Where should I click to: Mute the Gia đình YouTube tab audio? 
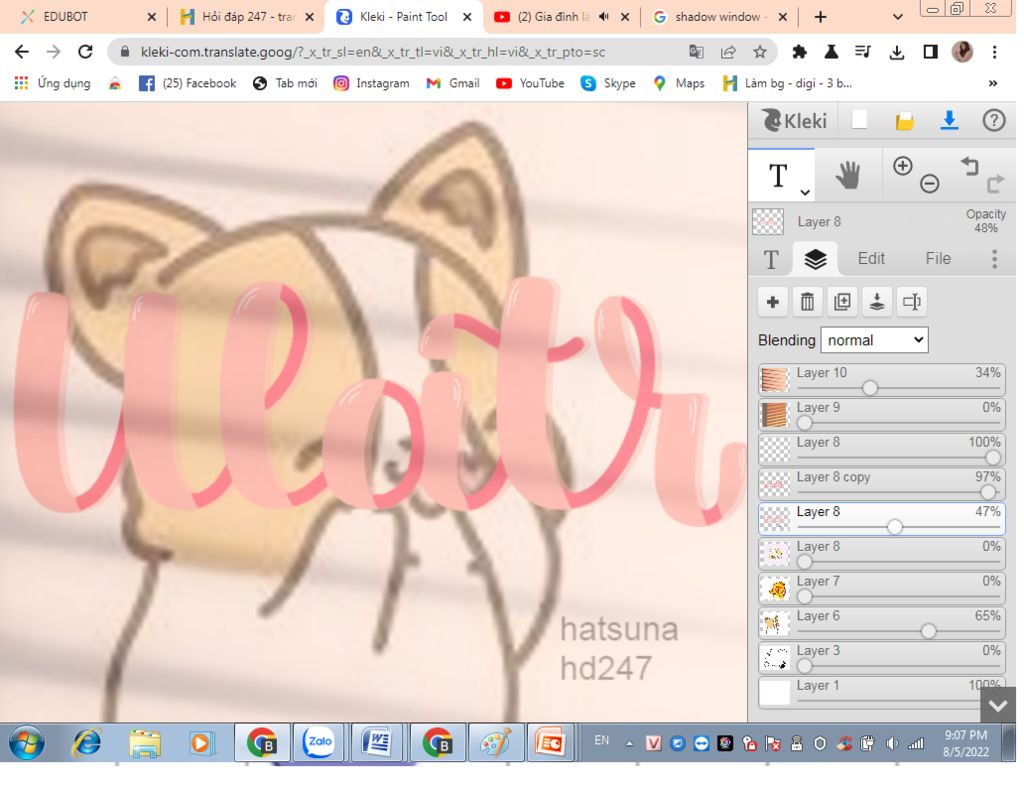pyautogui.click(x=603, y=17)
